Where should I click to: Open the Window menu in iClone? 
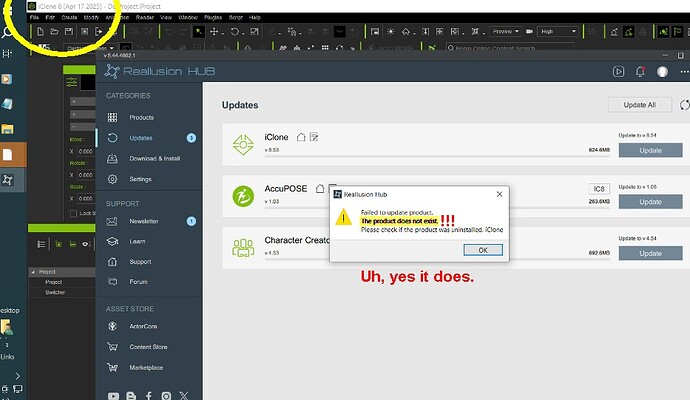188,18
